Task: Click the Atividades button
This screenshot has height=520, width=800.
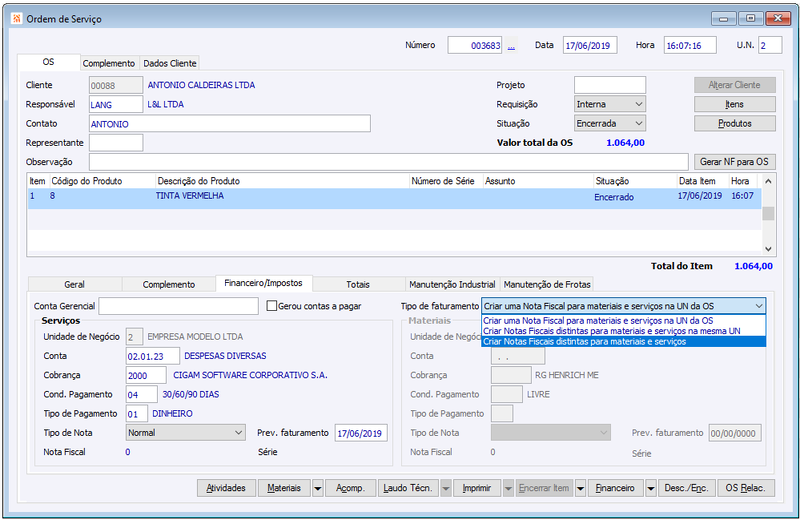Action: 226,488
